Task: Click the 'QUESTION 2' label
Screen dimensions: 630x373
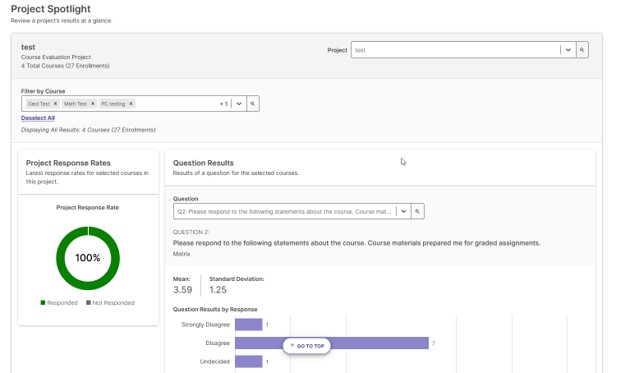Action: (191, 232)
